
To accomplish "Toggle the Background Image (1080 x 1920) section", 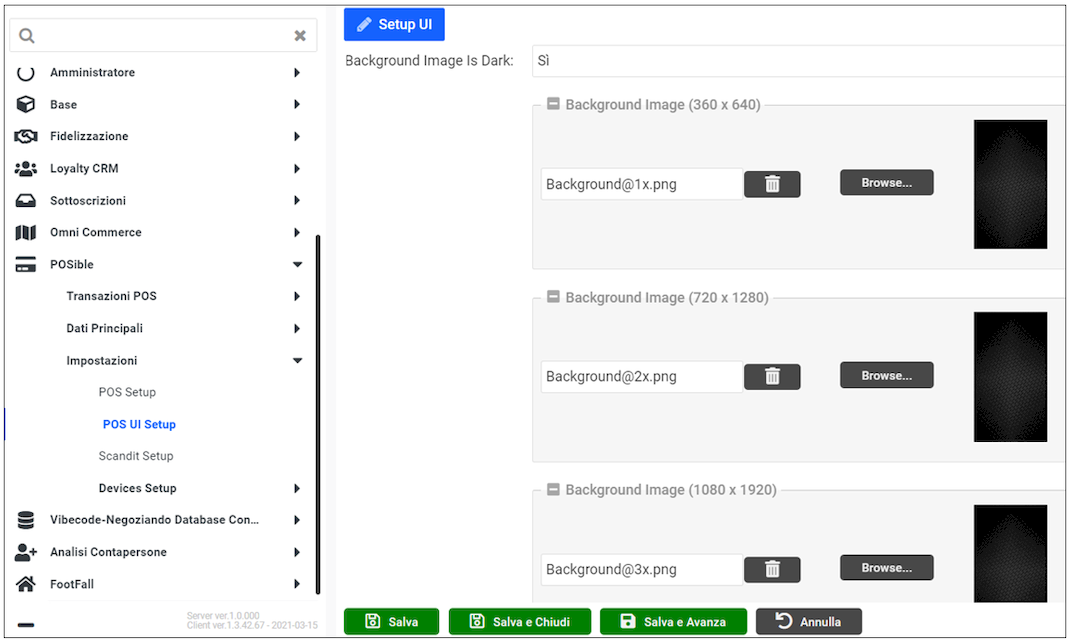I will coord(553,489).
